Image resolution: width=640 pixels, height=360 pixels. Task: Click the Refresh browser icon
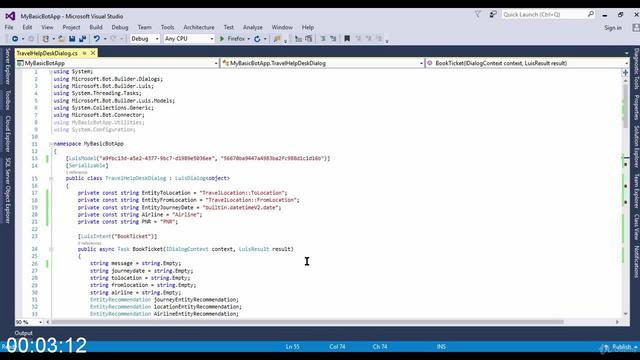[x=257, y=39]
